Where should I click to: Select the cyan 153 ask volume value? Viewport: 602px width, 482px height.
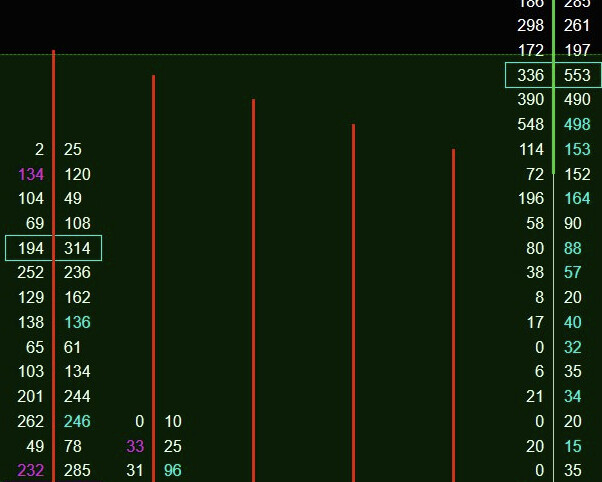point(577,149)
